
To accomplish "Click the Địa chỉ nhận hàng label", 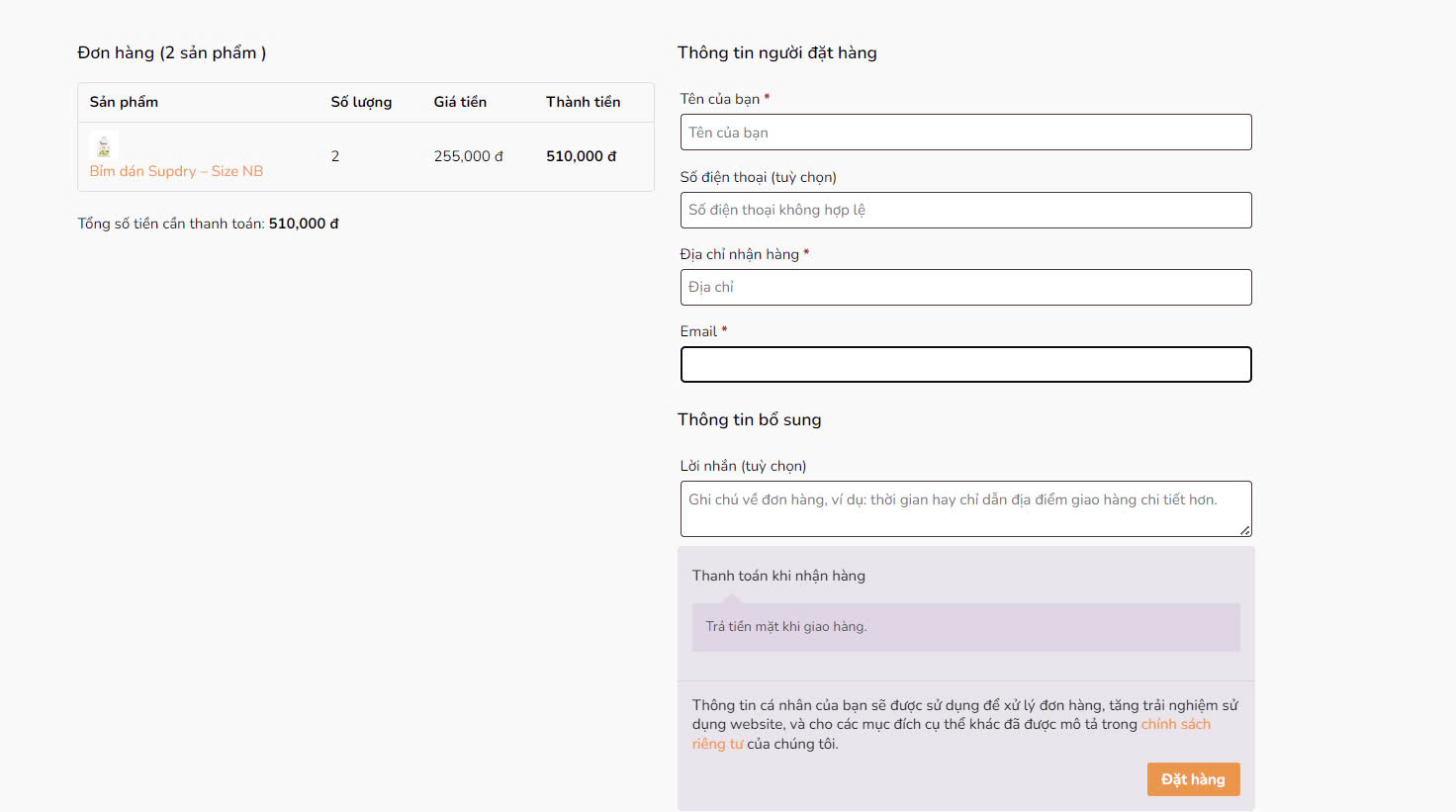I will tap(739, 254).
